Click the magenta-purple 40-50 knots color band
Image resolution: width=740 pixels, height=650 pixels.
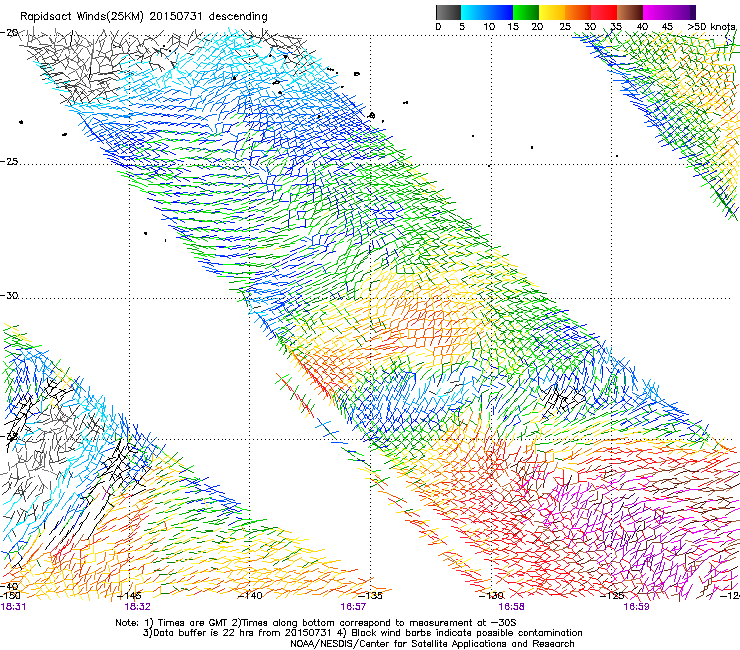666,12
